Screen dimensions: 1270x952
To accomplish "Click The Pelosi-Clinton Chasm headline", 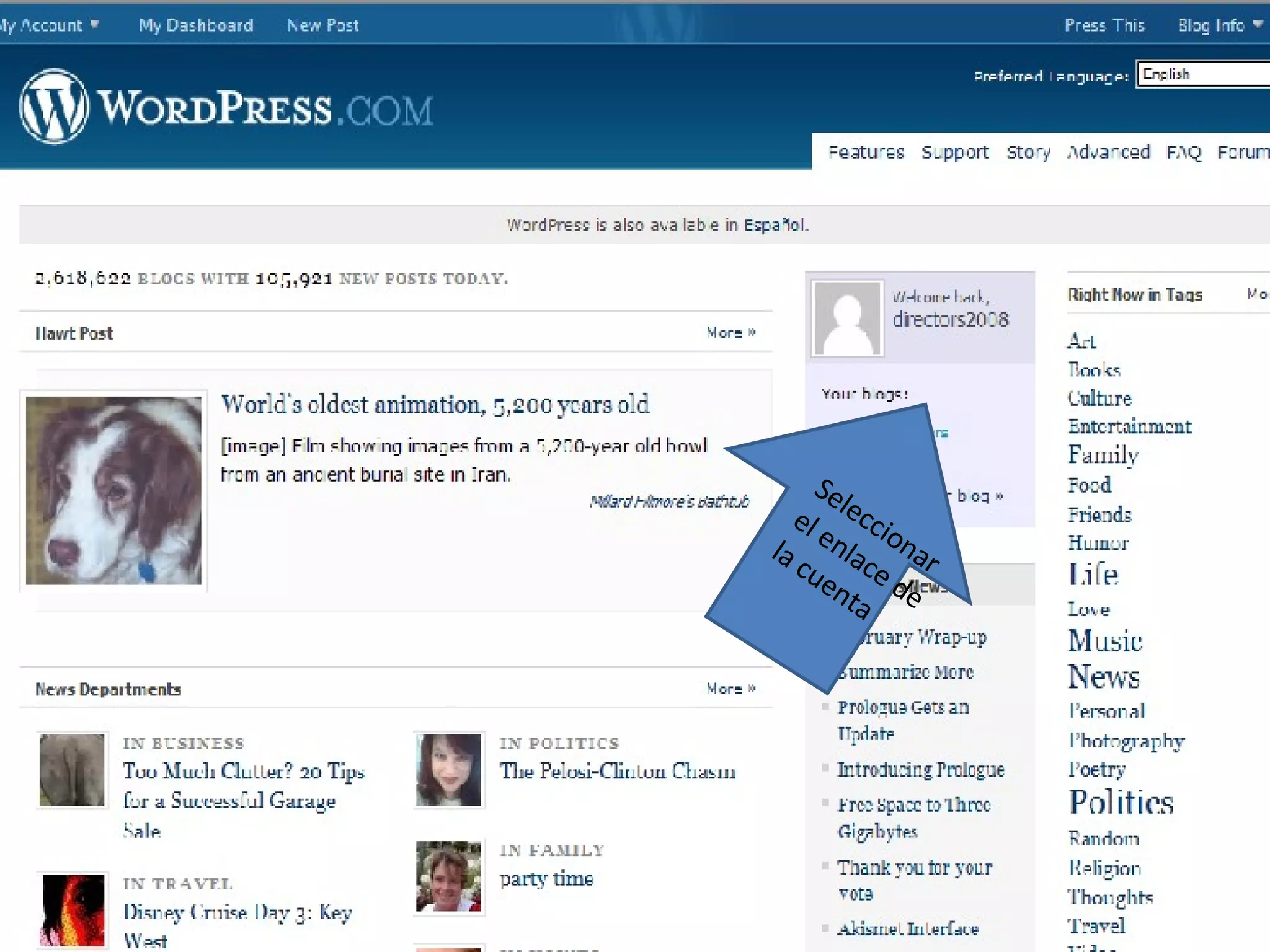I will pos(618,771).
